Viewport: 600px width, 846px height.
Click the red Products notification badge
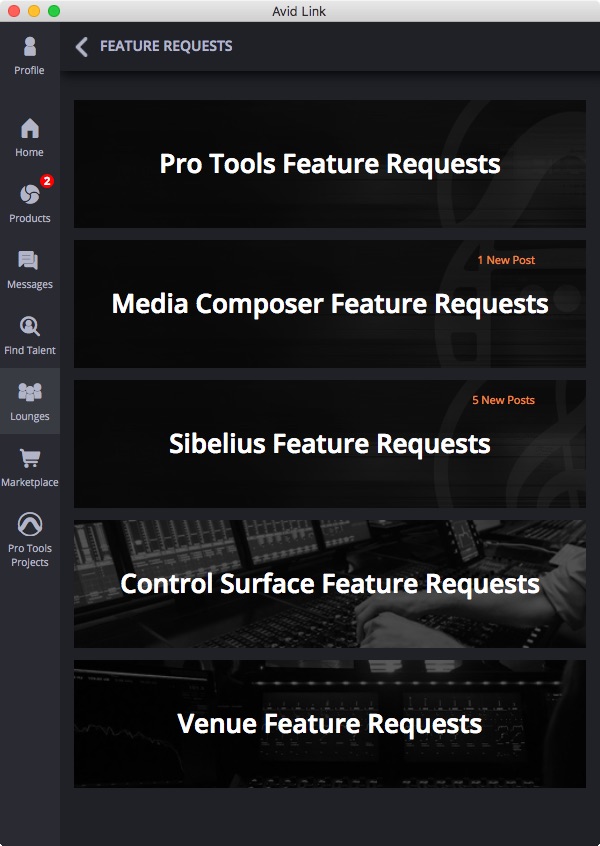(47, 181)
